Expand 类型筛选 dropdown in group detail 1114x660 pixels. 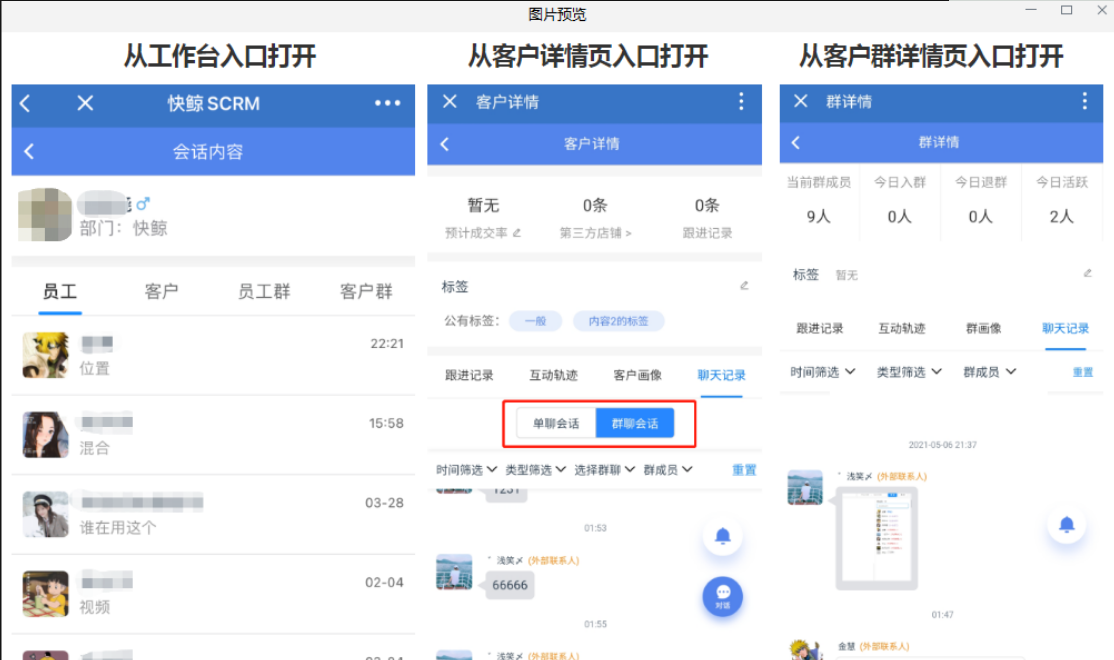909,372
